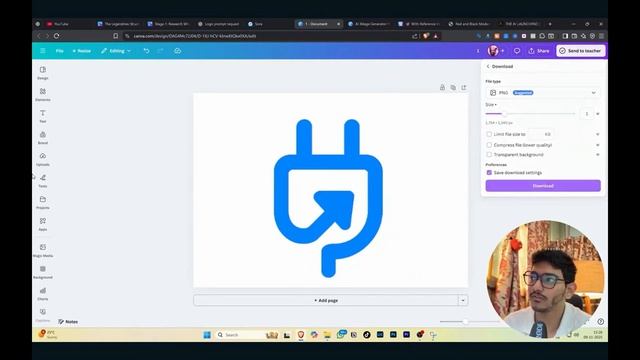The height and width of the screenshot is (360, 640).
Task: Click the premium marker on the Compress file row
Action: [x=598, y=145]
